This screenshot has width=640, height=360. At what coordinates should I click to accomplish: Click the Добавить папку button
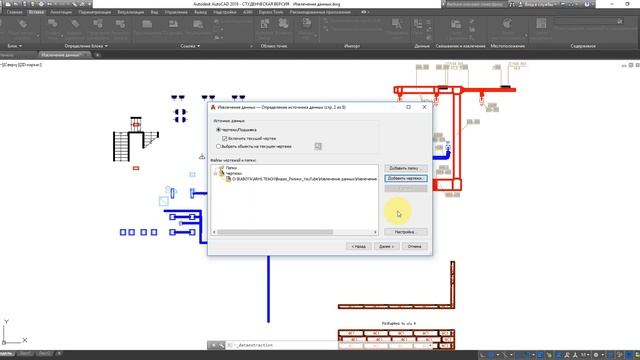coord(406,168)
